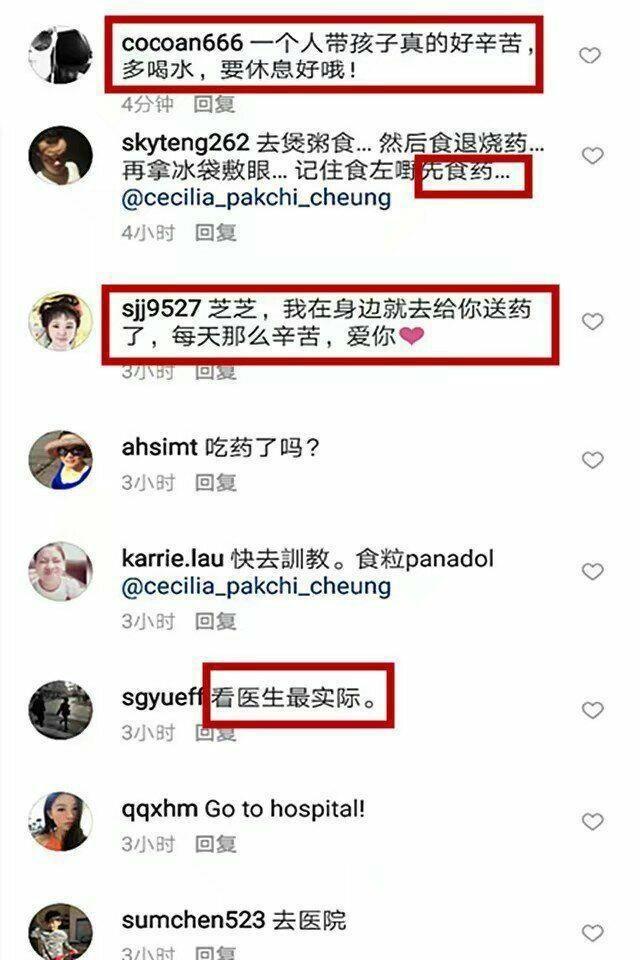View sjj9527's avatar
The image size is (640, 960).
tap(60, 321)
